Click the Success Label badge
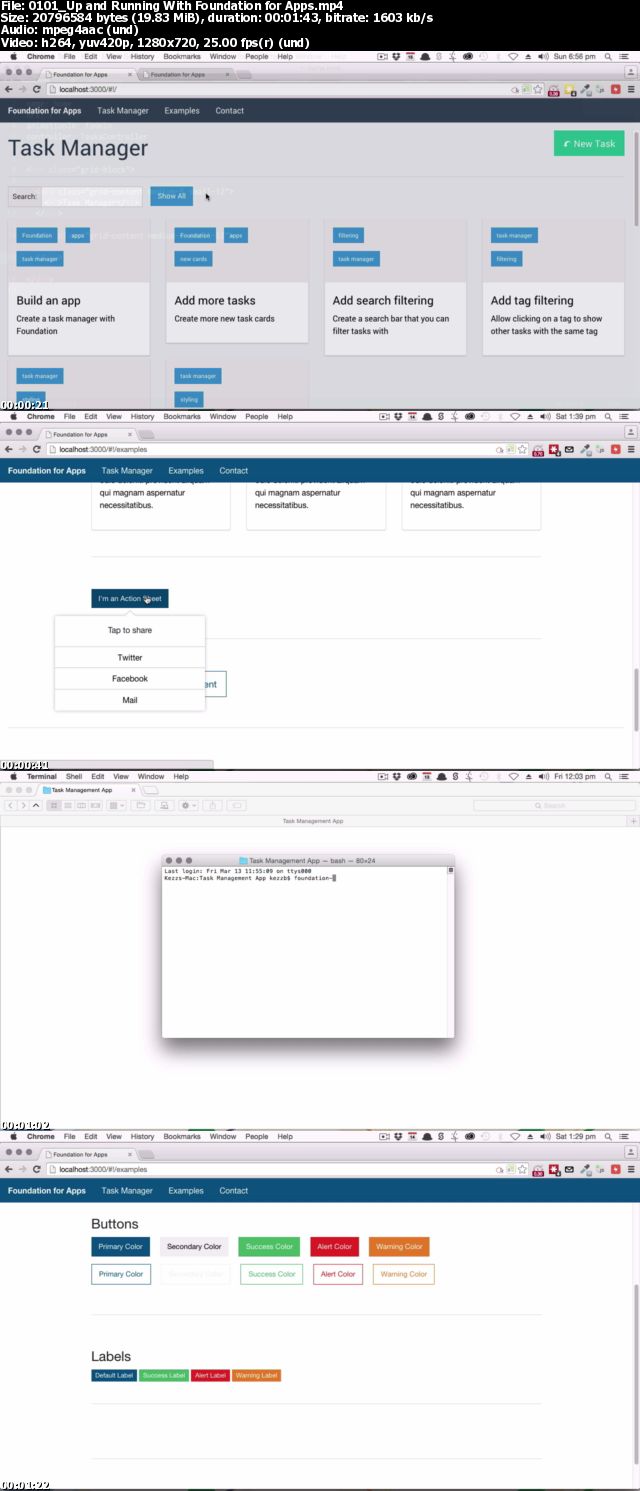640x1491 pixels. pos(164,1376)
